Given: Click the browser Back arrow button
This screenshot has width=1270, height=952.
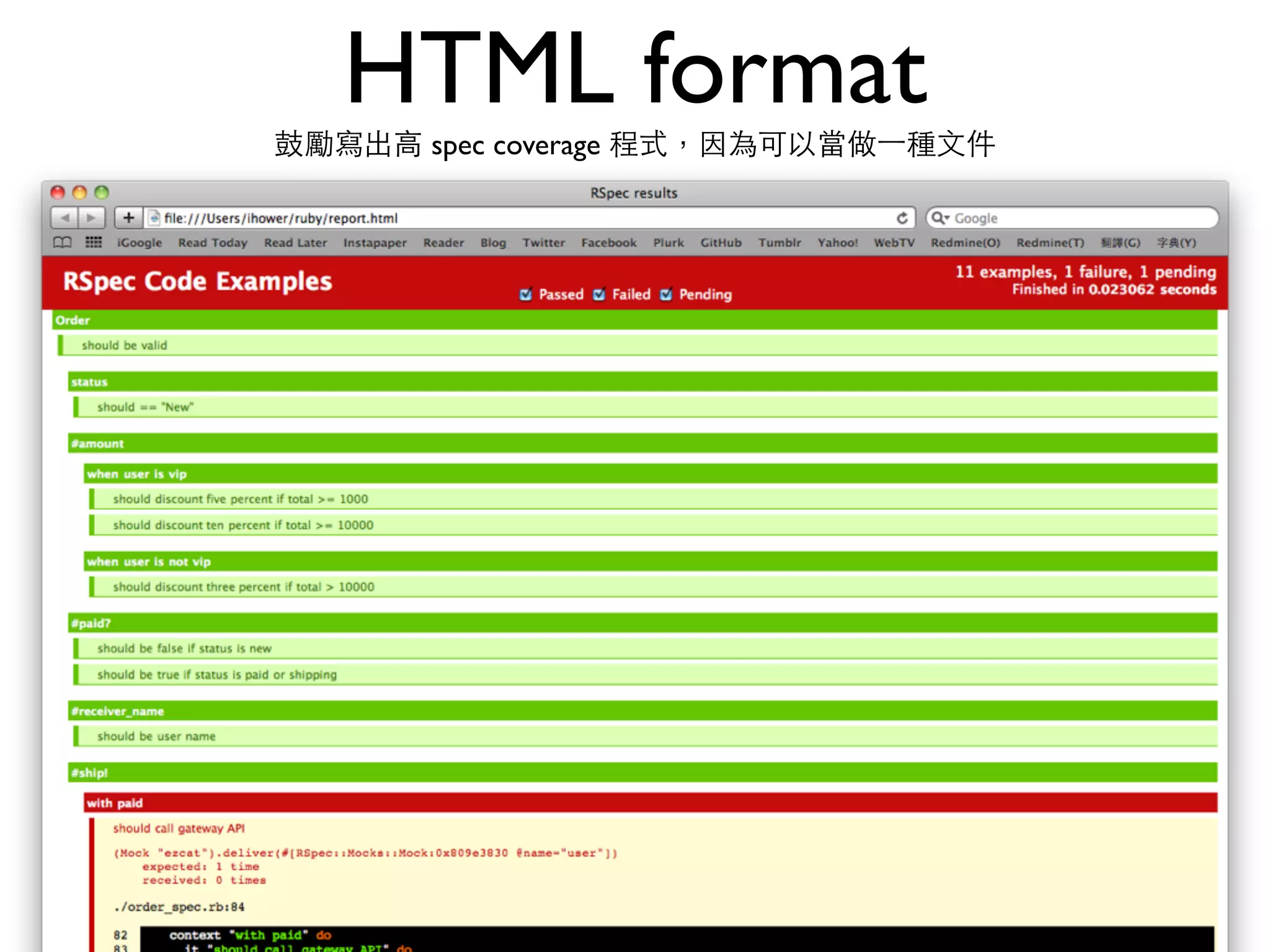Looking at the screenshot, I should click(64, 218).
